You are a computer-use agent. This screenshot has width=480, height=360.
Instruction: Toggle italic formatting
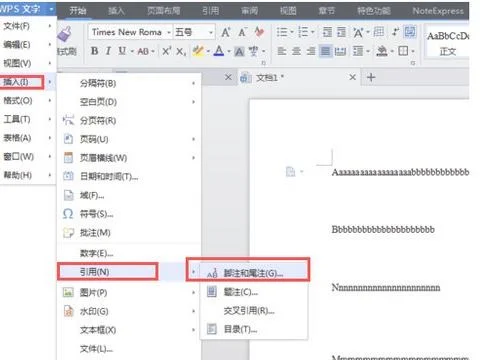tap(108, 51)
